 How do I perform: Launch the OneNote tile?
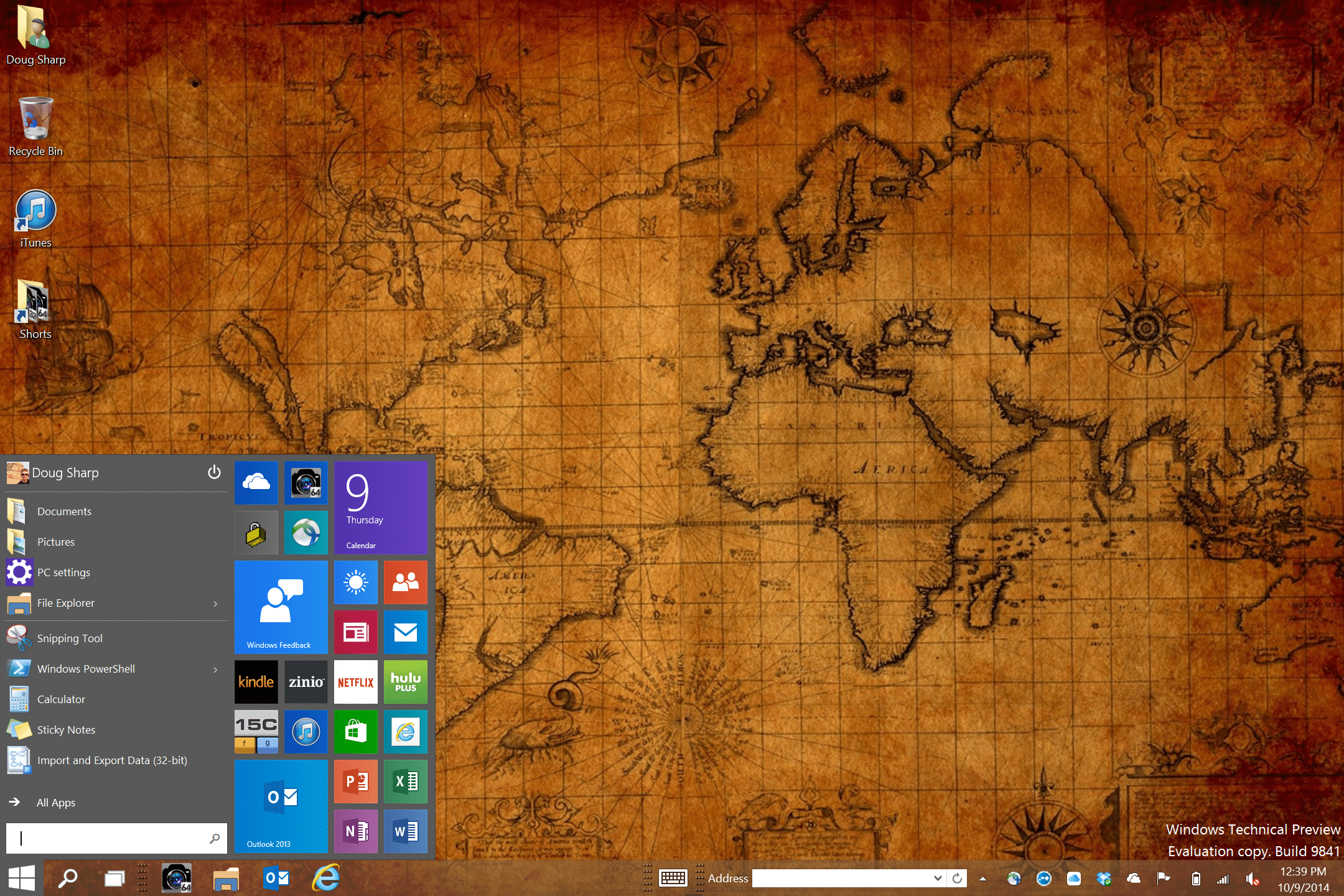click(x=355, y=831)
